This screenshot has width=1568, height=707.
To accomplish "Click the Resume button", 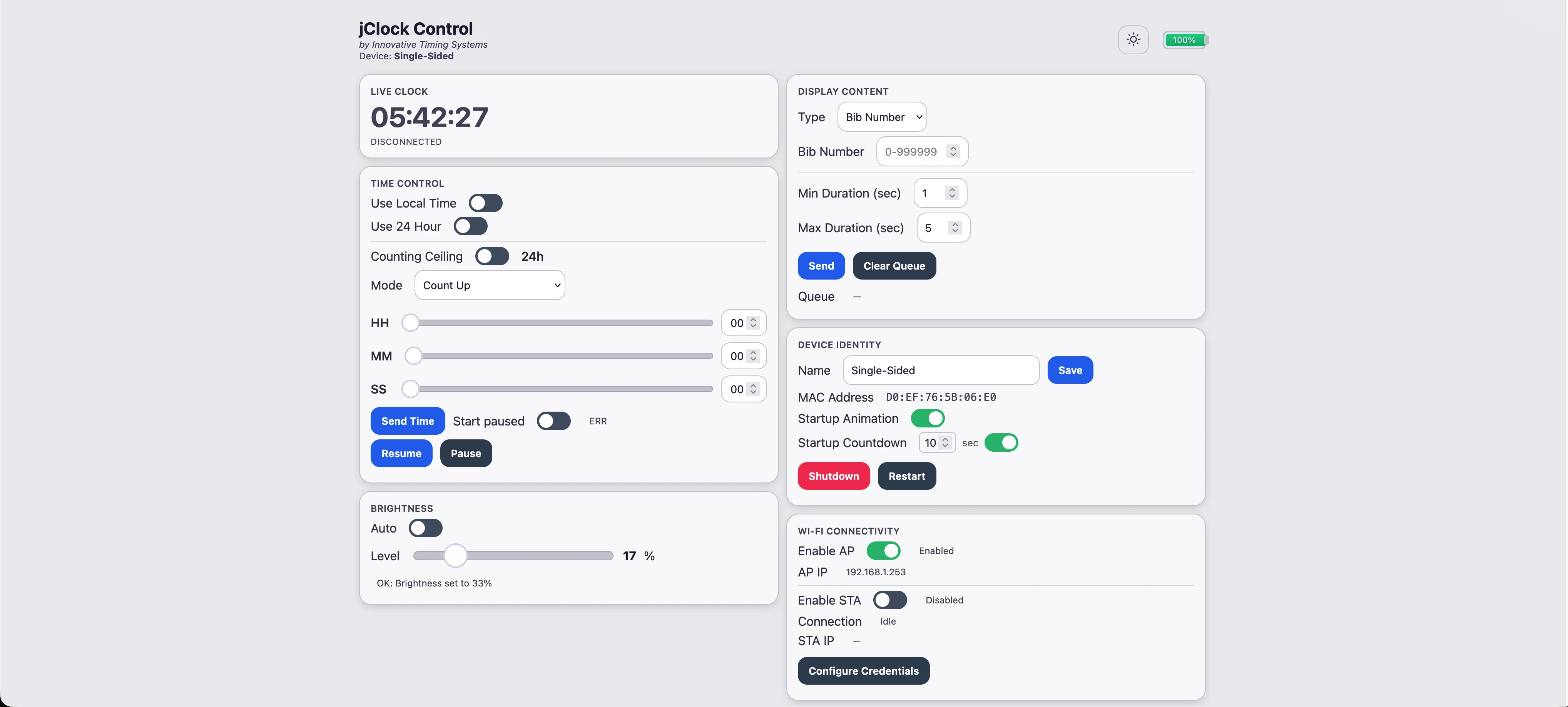I will (401, 453).
